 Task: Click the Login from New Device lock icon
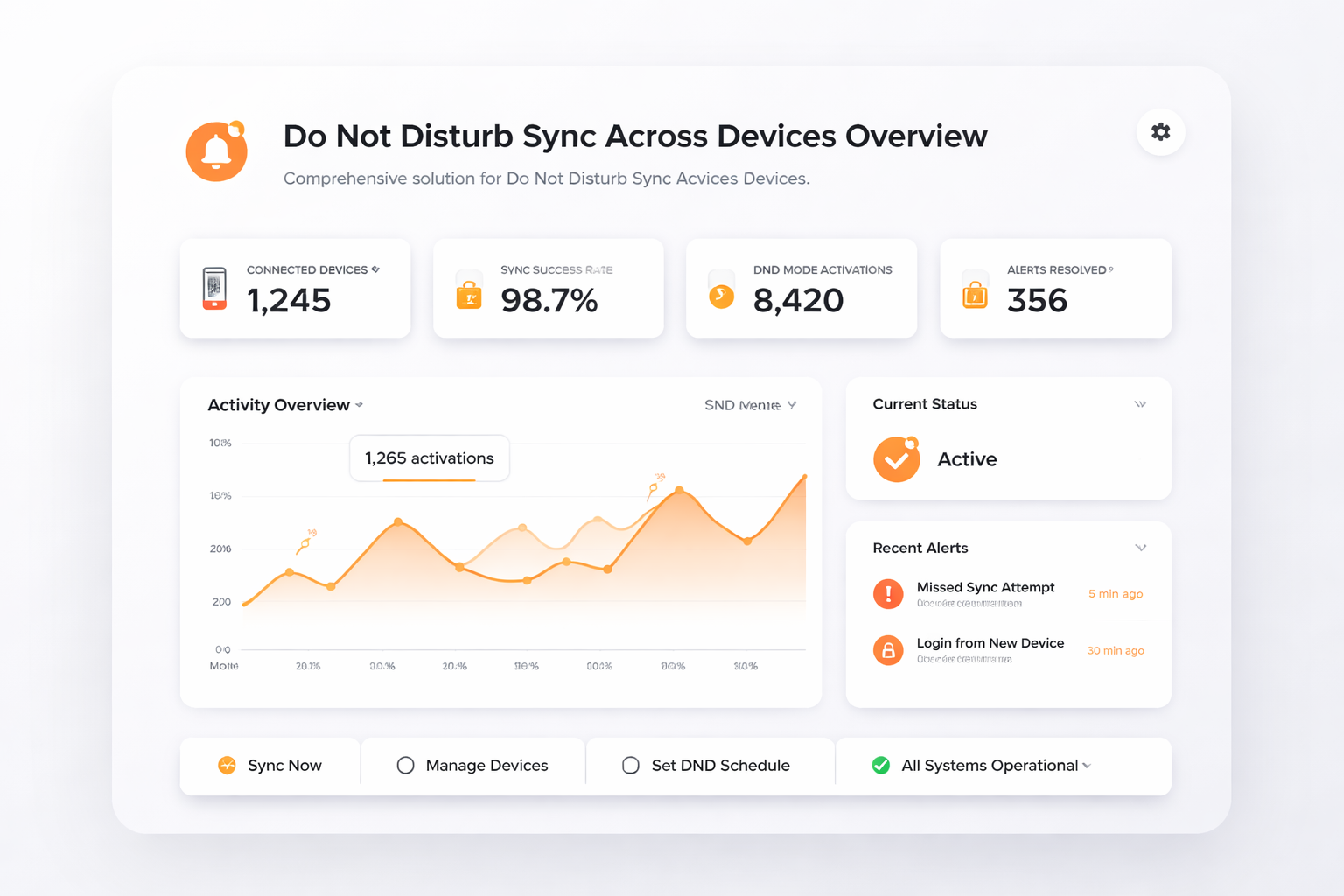click(x=888, y=650)
